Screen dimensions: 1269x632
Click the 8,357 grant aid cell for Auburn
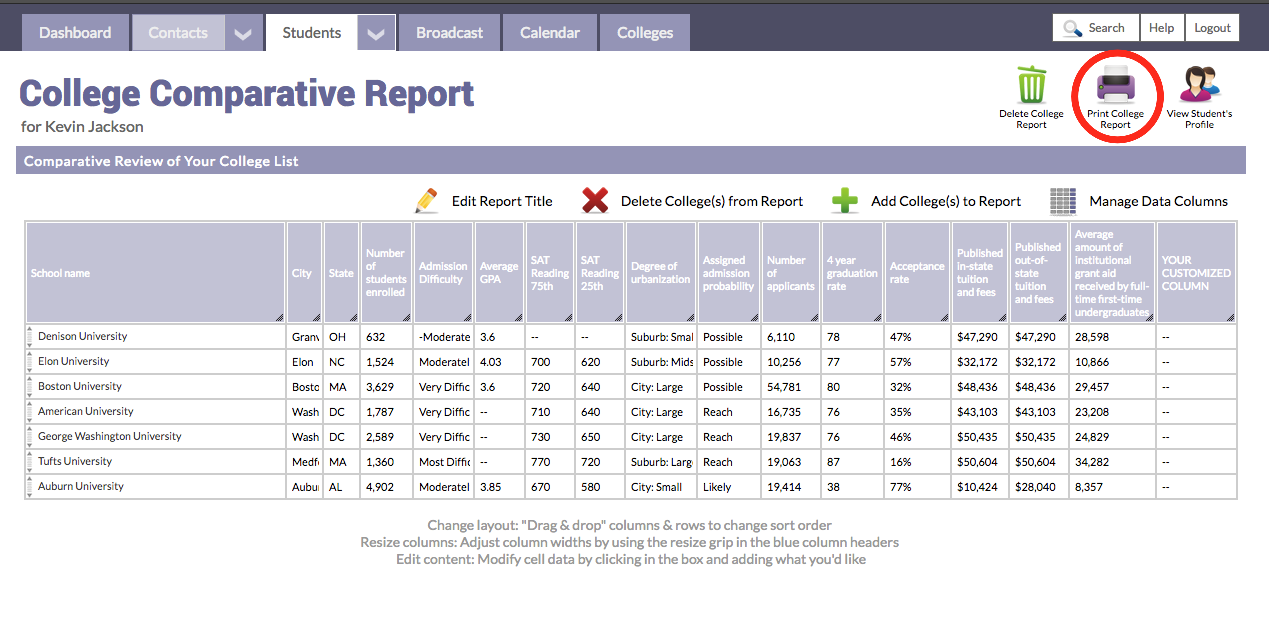[1112, 487]
